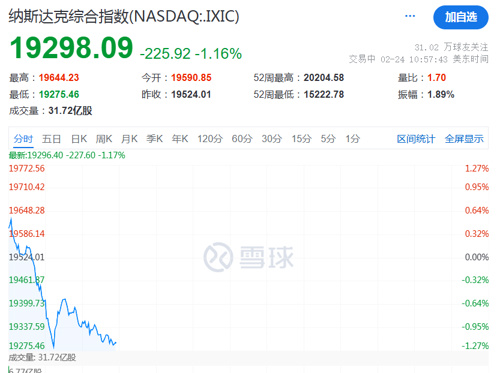Open the 15分 chart tab
Image resolution: width=500 pixels, height=373 pixels.
tap(302, 139)
